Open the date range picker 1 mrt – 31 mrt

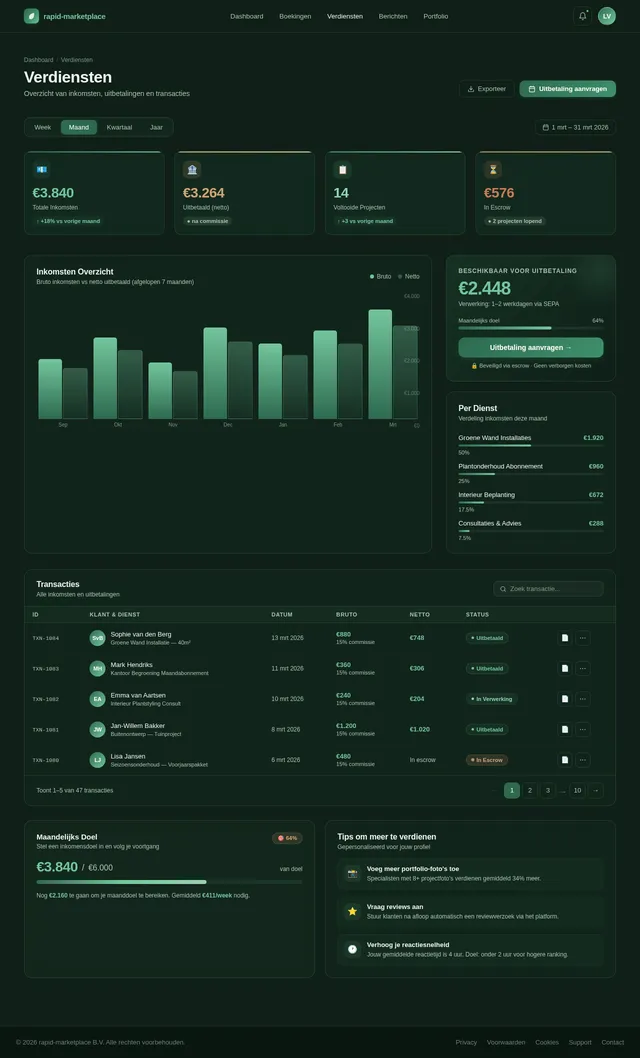(575, 127)
